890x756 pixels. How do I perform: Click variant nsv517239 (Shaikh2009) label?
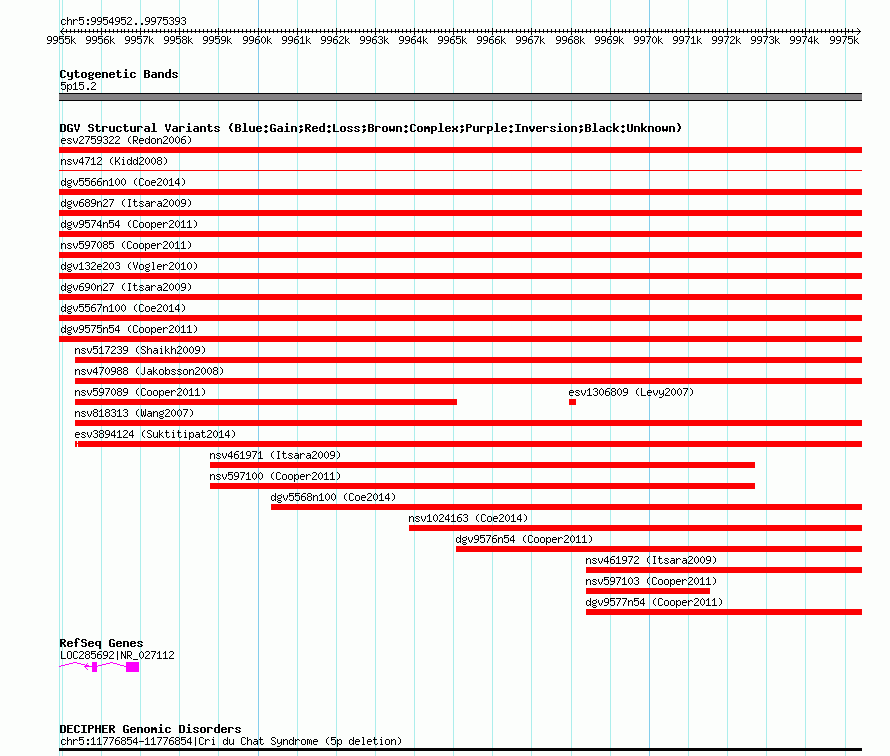tap(140, 350)
